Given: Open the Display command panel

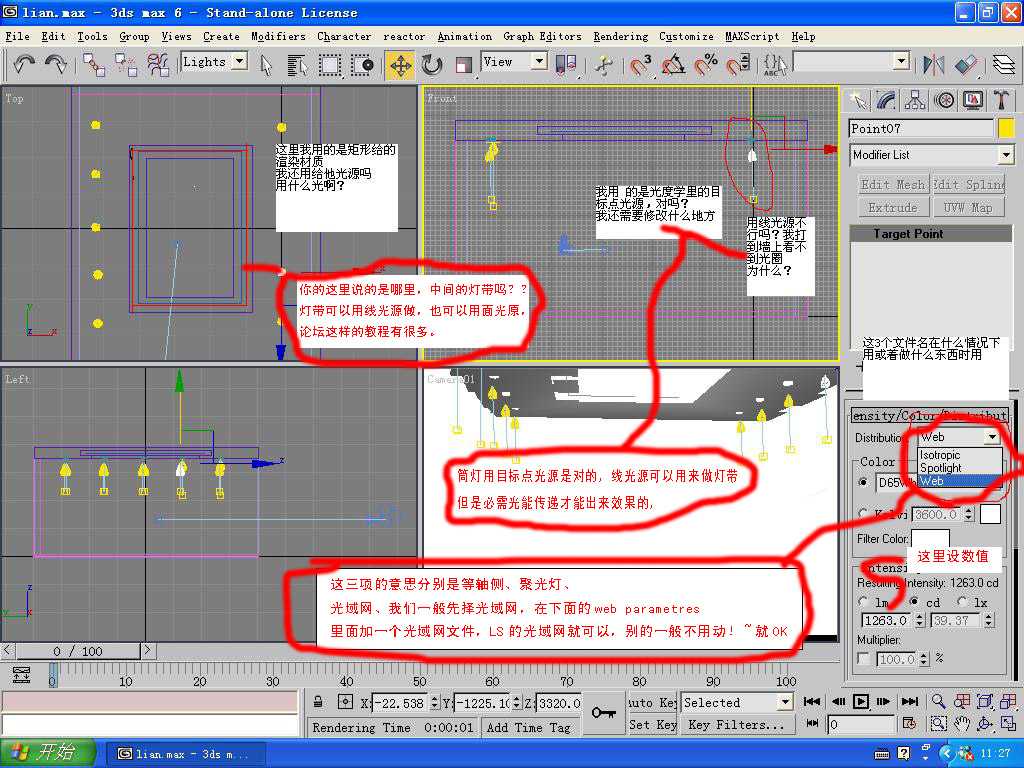Looking at the screenshot, I should [x=973, y=101].
